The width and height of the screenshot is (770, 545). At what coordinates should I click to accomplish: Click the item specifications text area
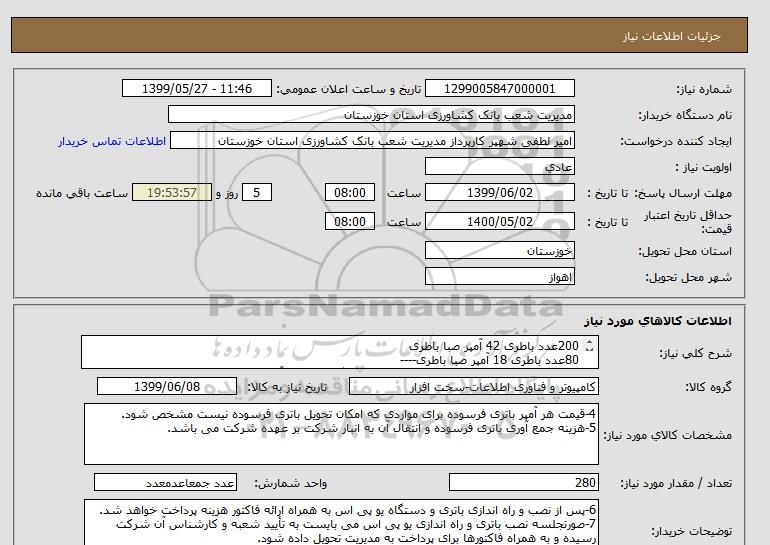[341, 434]
